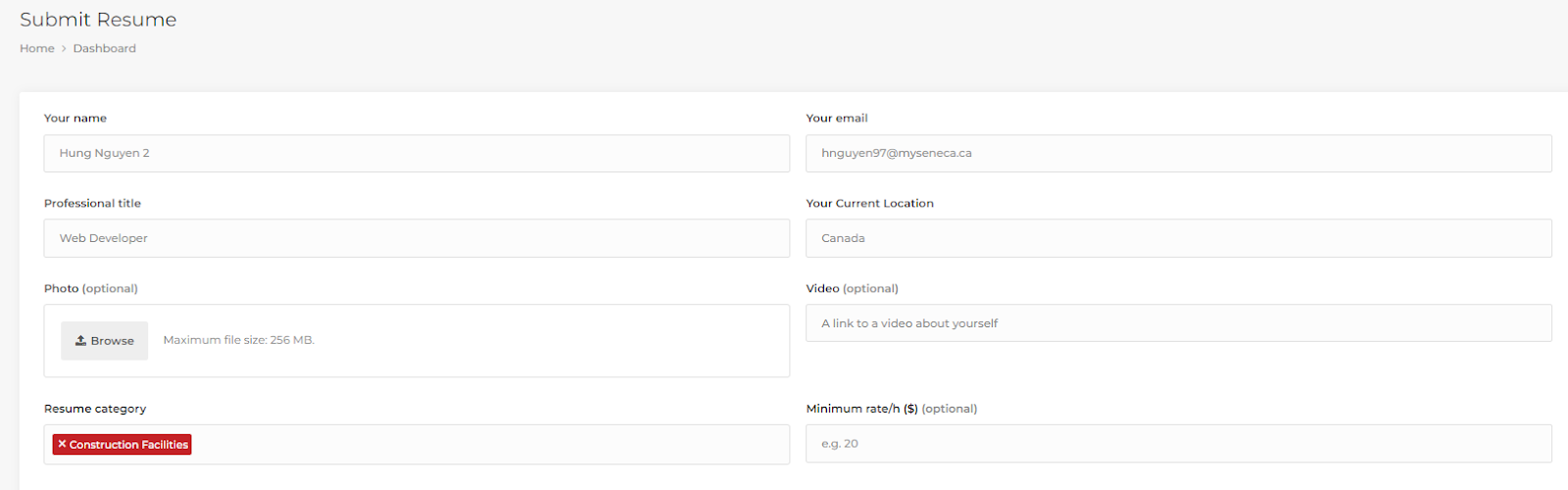Focus the Minimum rate/h input
1568x490 pixels.
[x=1178, y=444]
